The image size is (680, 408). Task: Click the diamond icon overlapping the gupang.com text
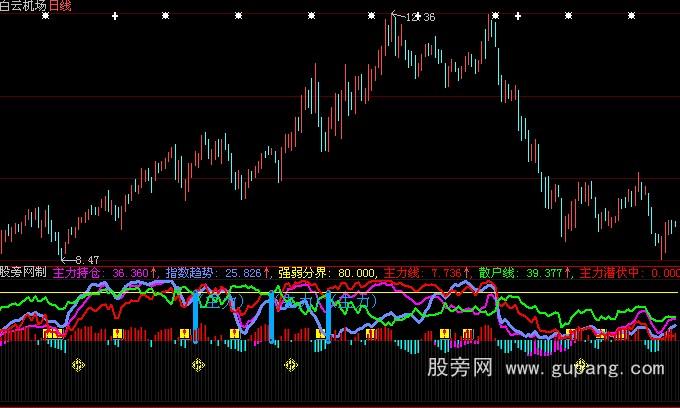pos(581,365)
